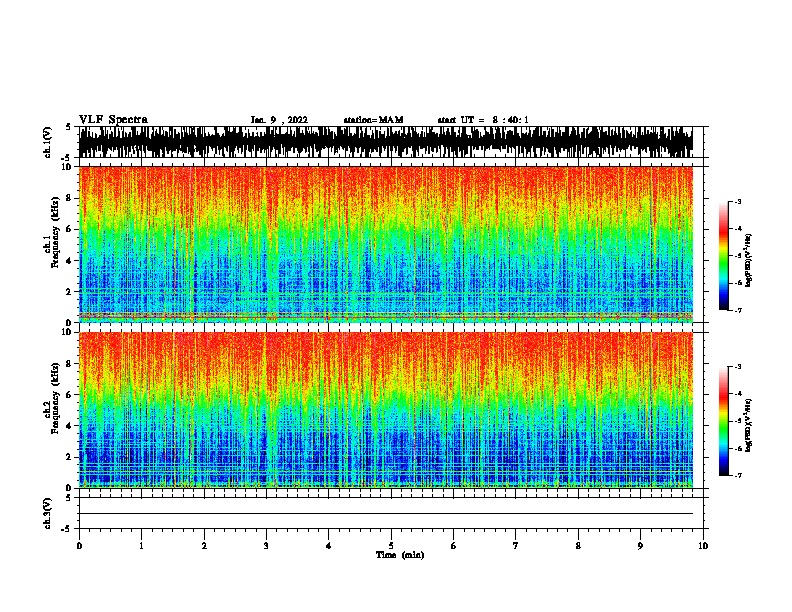
Task: Click time axis tick label "4"
Action: coord(329,546)
